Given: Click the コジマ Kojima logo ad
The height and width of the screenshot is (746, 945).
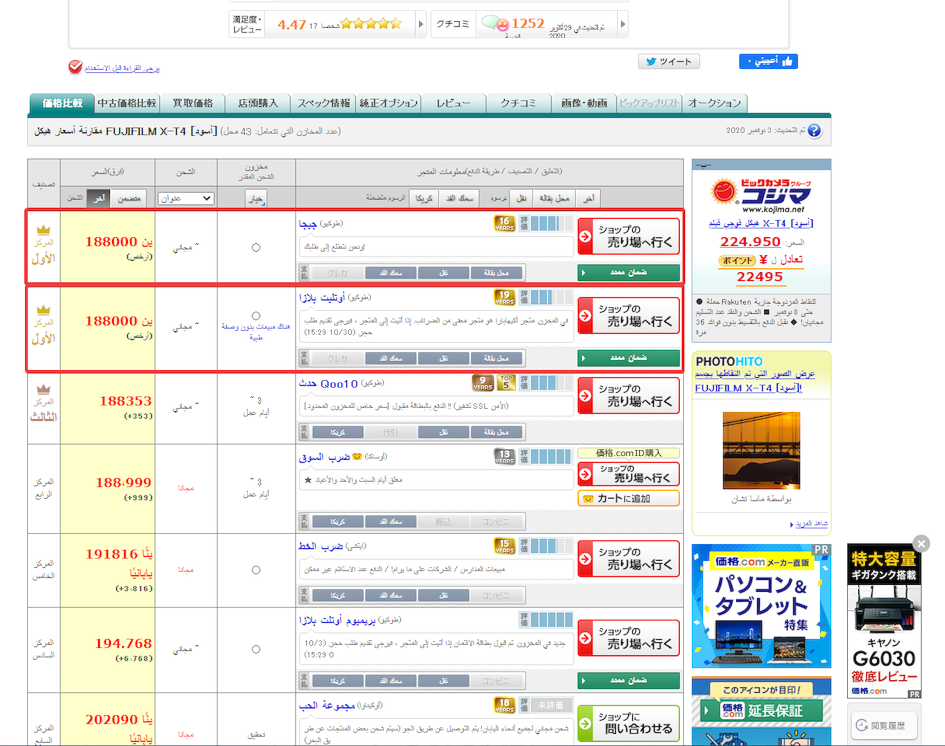Looking at the screenshot, I should pyautogui.click(x=761, y=195).
